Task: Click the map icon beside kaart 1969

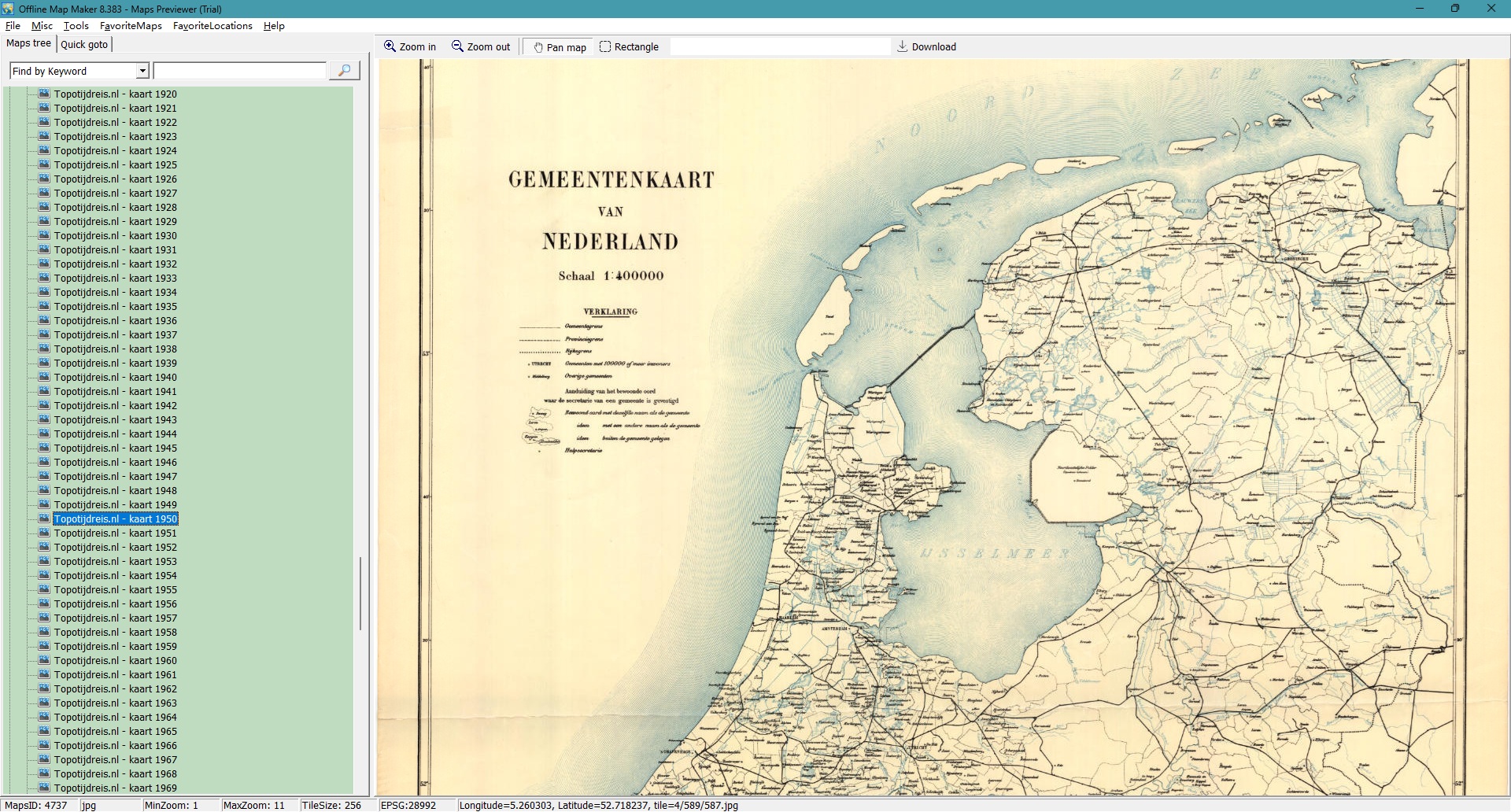Action: pos(44,788)
